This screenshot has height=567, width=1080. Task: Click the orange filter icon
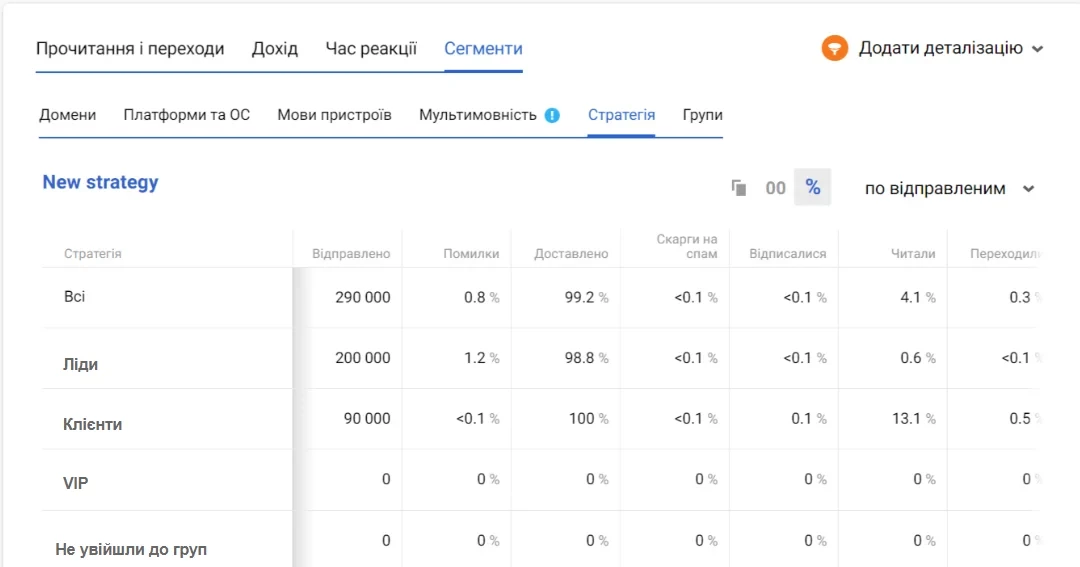834,48
